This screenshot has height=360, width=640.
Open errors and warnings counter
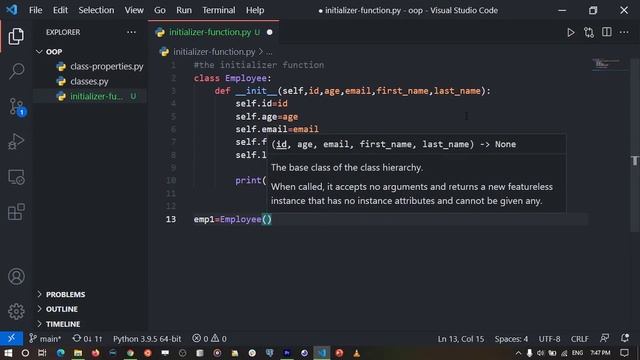[x=209, y=339]
